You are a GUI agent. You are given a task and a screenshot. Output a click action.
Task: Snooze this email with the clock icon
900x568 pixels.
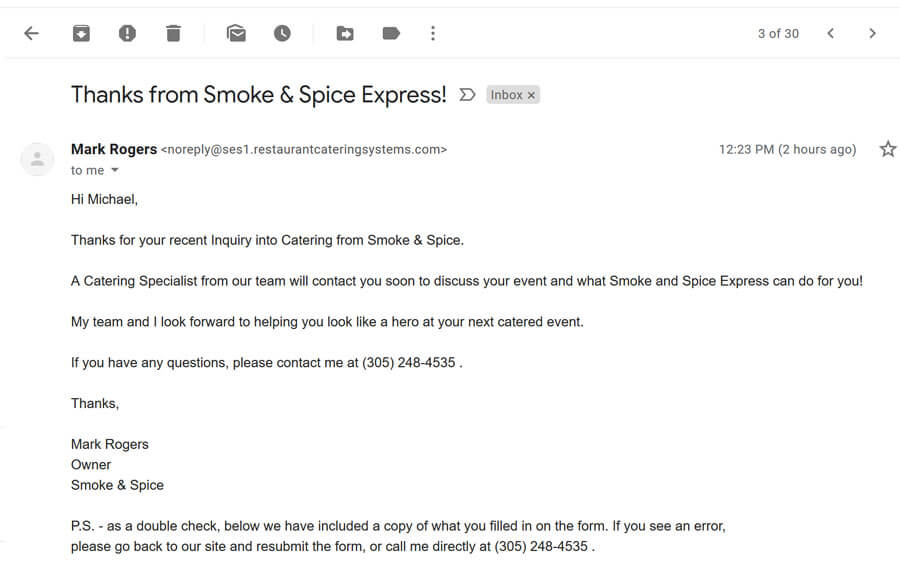point(282,33)
